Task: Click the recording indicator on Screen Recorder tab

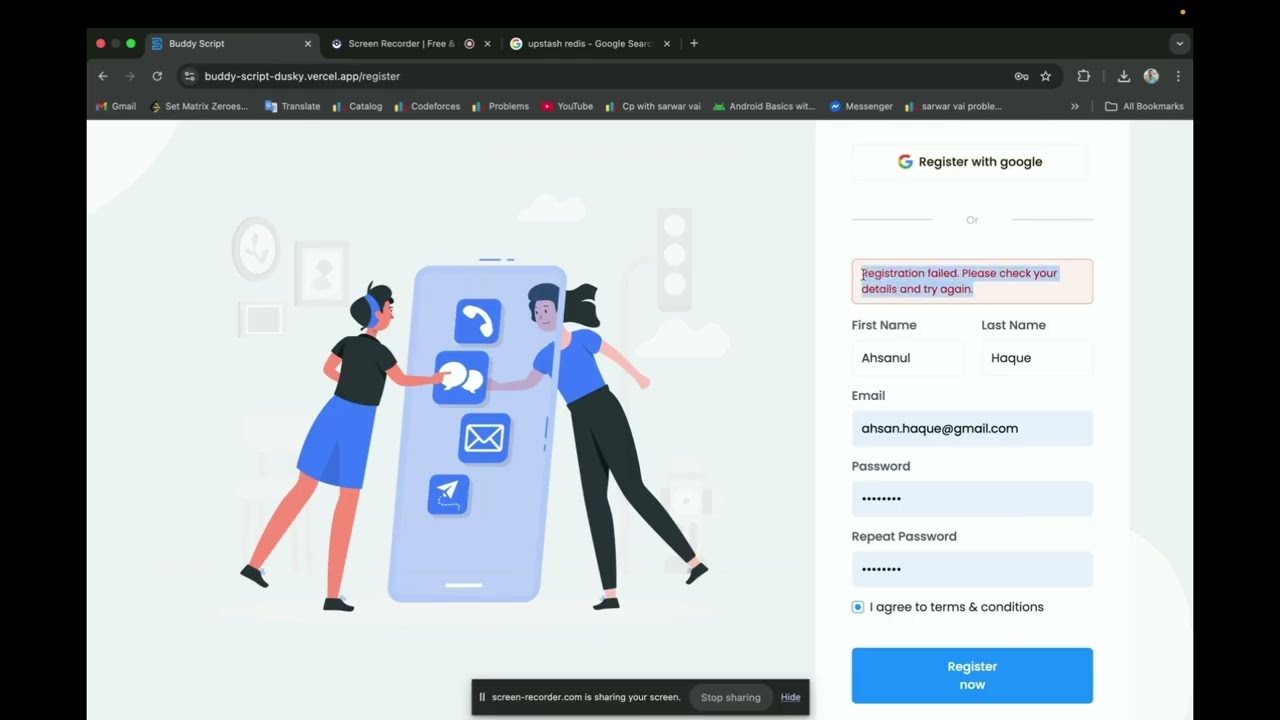Action: click(x=469, y=44)
